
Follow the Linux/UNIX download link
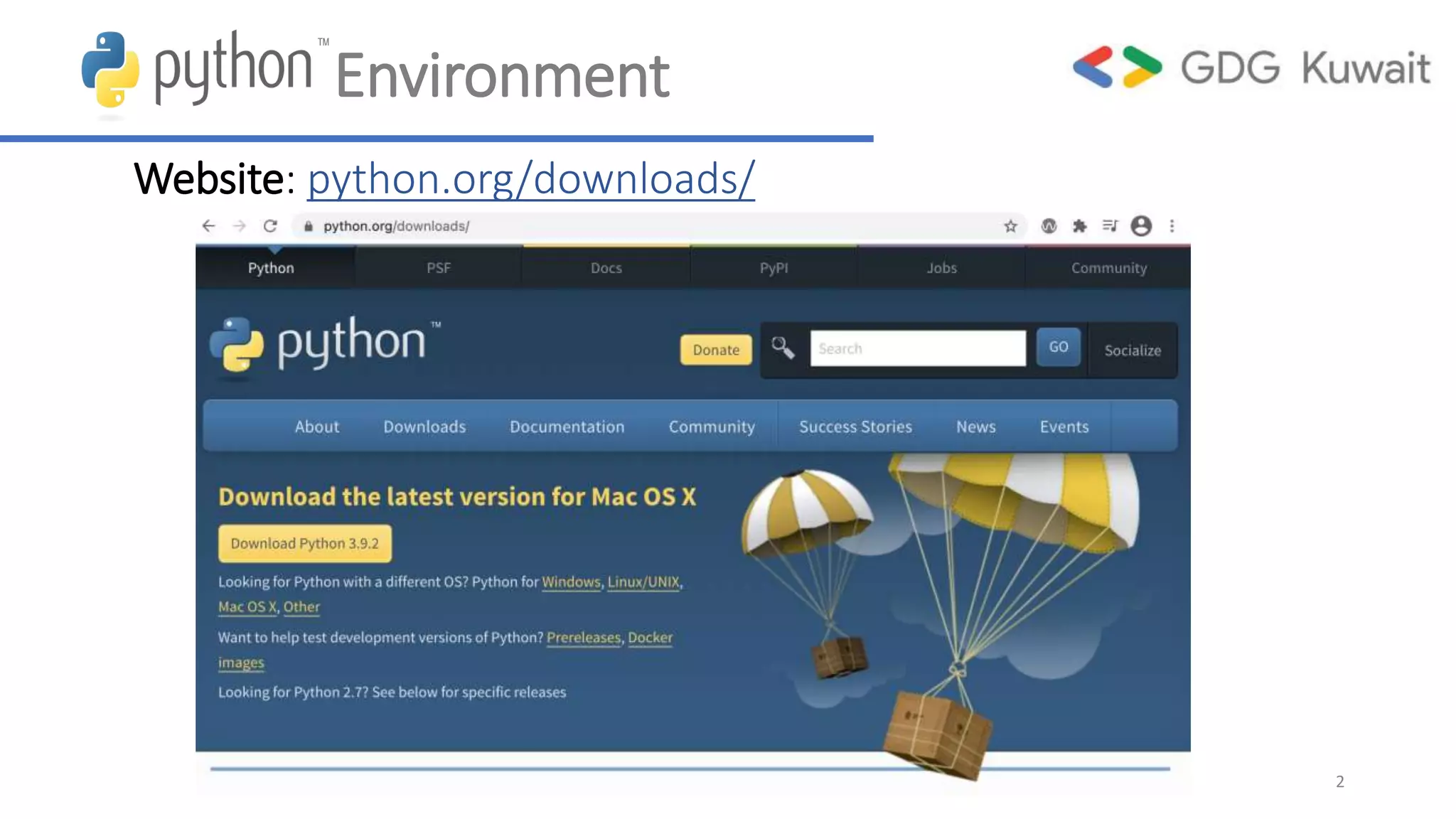point(643,582)
